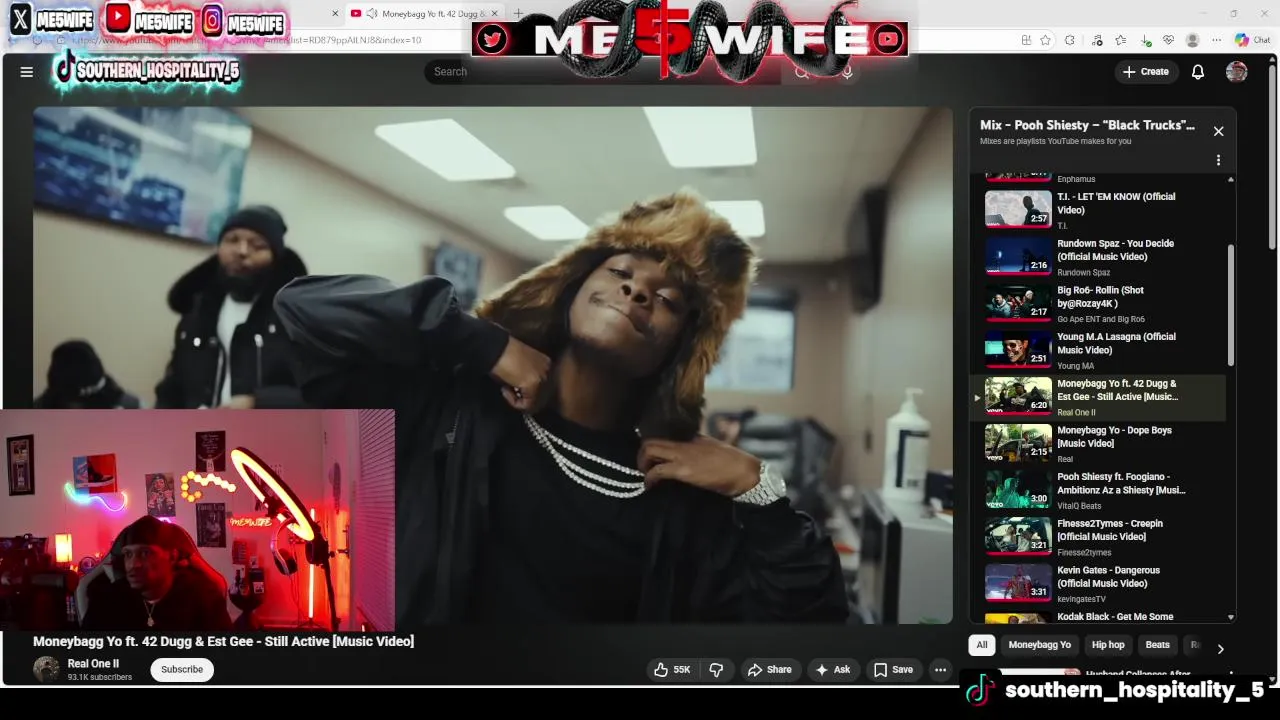Open the Edge extensions puzzle icon
Screen dimensions: 1280x720
point(1070,40)
